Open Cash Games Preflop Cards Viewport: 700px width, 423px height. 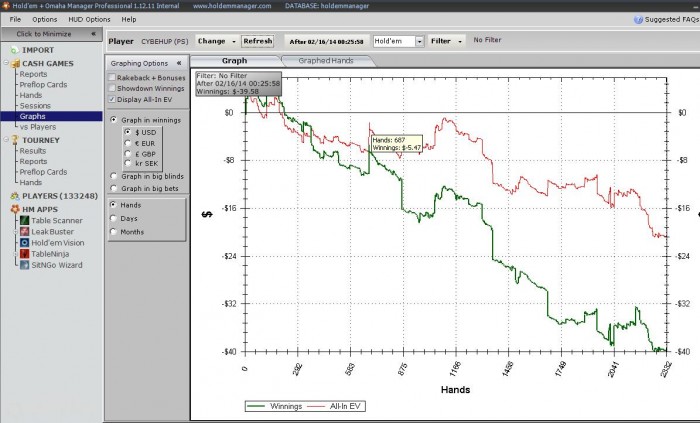43,84
